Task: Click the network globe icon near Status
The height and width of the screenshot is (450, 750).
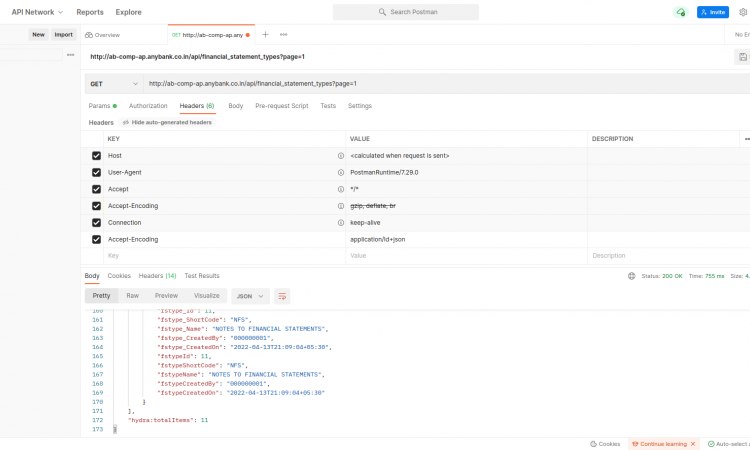Action: (x=631, y=276)
